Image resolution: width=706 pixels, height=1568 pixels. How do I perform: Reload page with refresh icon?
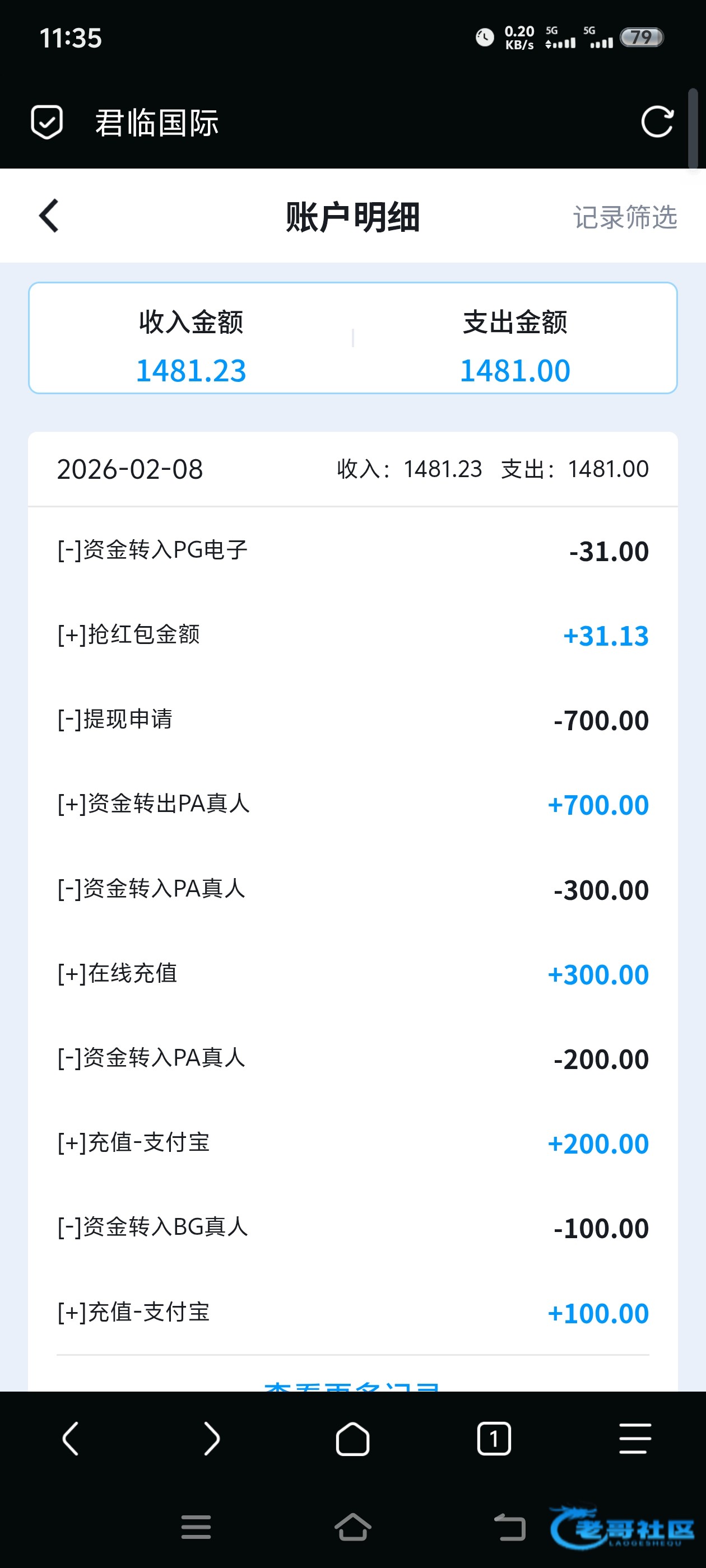[657, 122]
